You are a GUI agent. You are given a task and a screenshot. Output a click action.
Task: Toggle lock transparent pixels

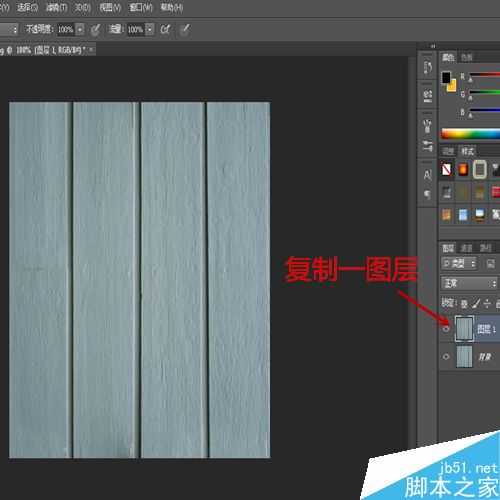pos(464,304)
